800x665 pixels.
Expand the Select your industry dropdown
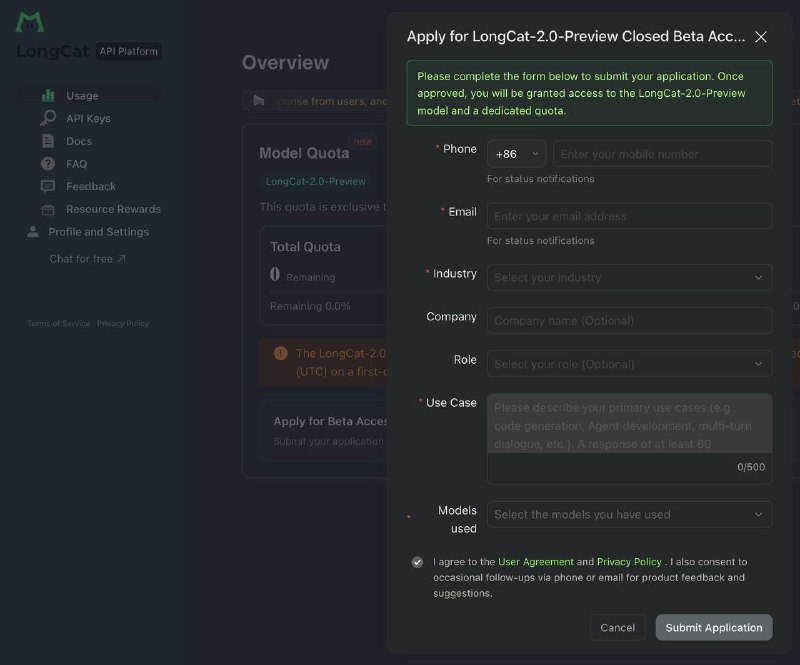(x=630, y=278)
